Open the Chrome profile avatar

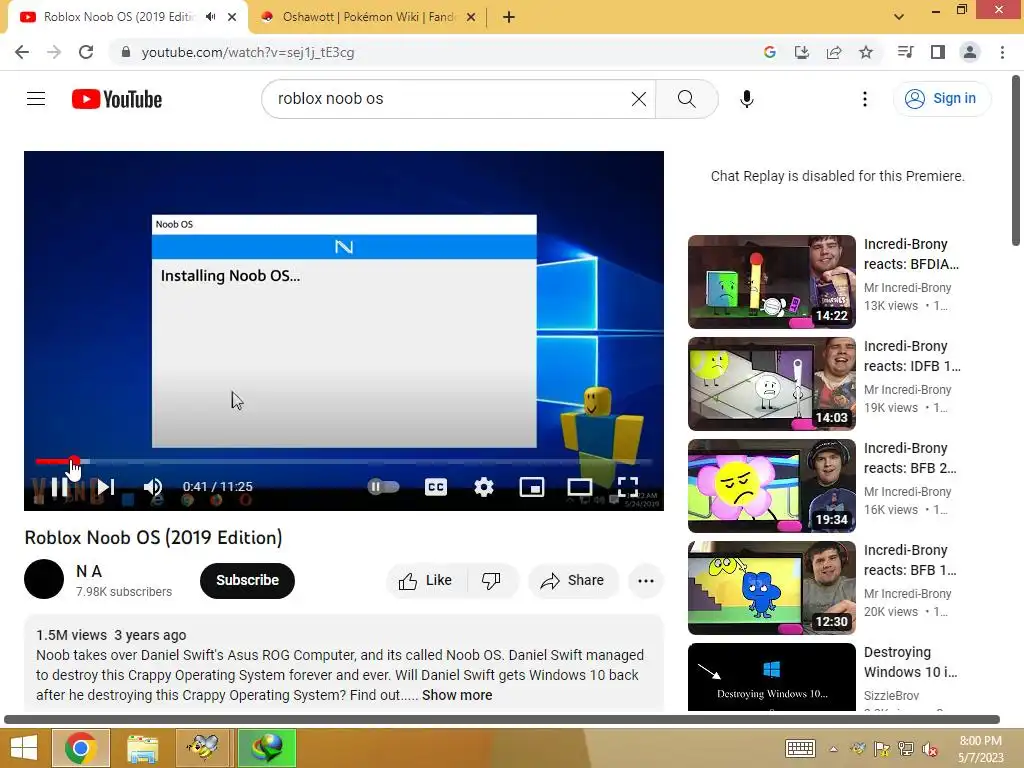(x=970, y=52)
